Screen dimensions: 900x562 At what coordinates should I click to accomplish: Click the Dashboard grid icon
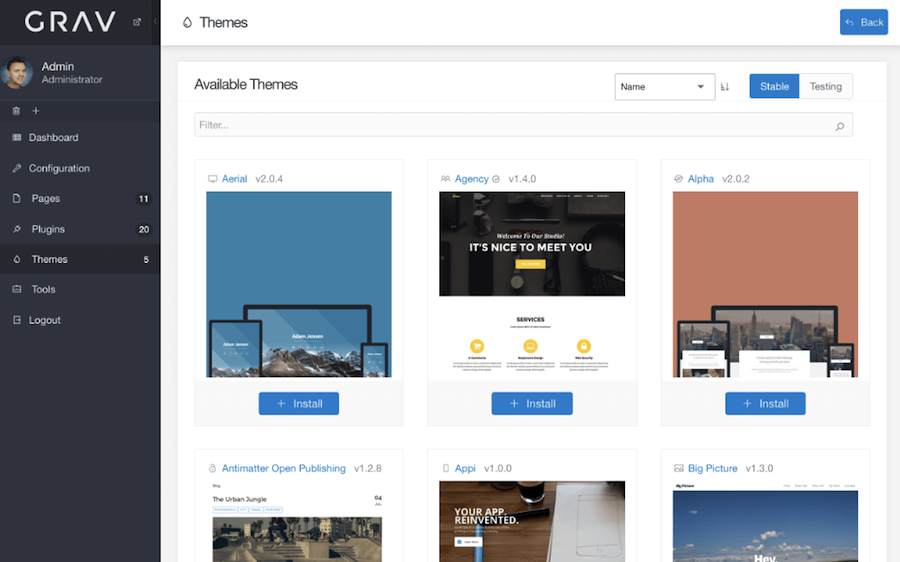[17, 137]
